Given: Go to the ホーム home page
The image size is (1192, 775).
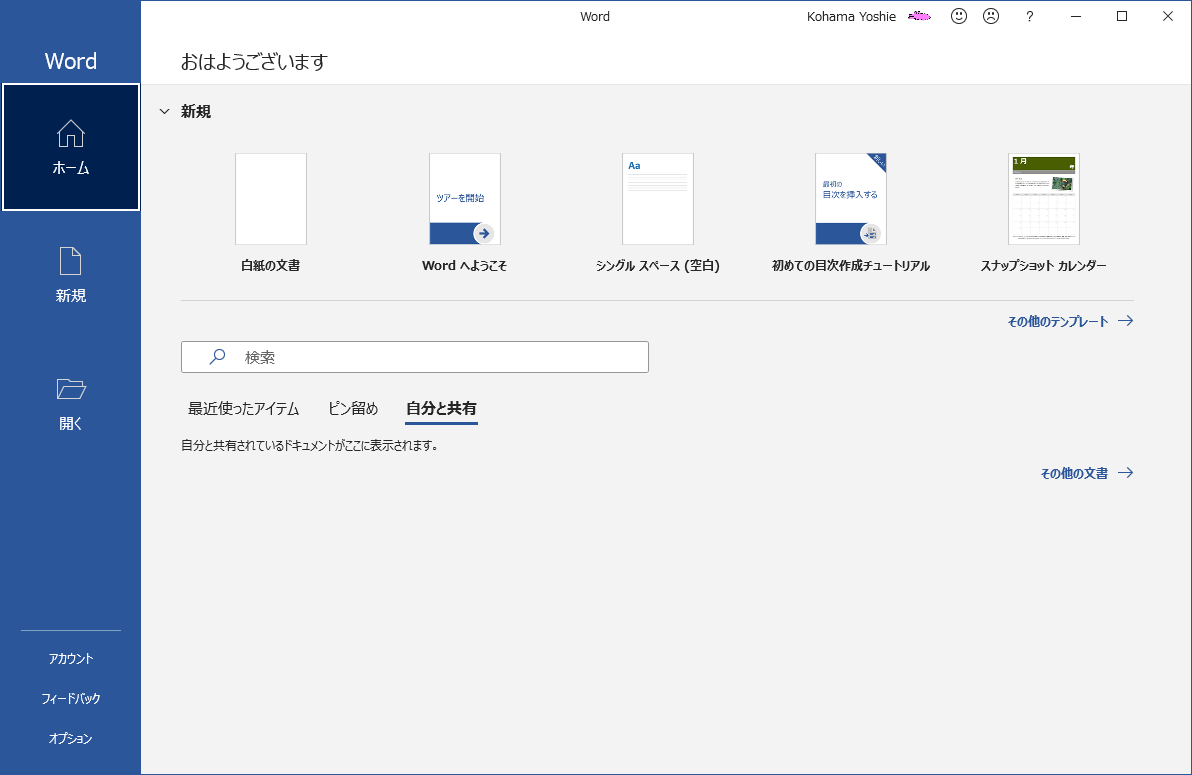Looking at the screenshot, I should [x=71, y=147].
